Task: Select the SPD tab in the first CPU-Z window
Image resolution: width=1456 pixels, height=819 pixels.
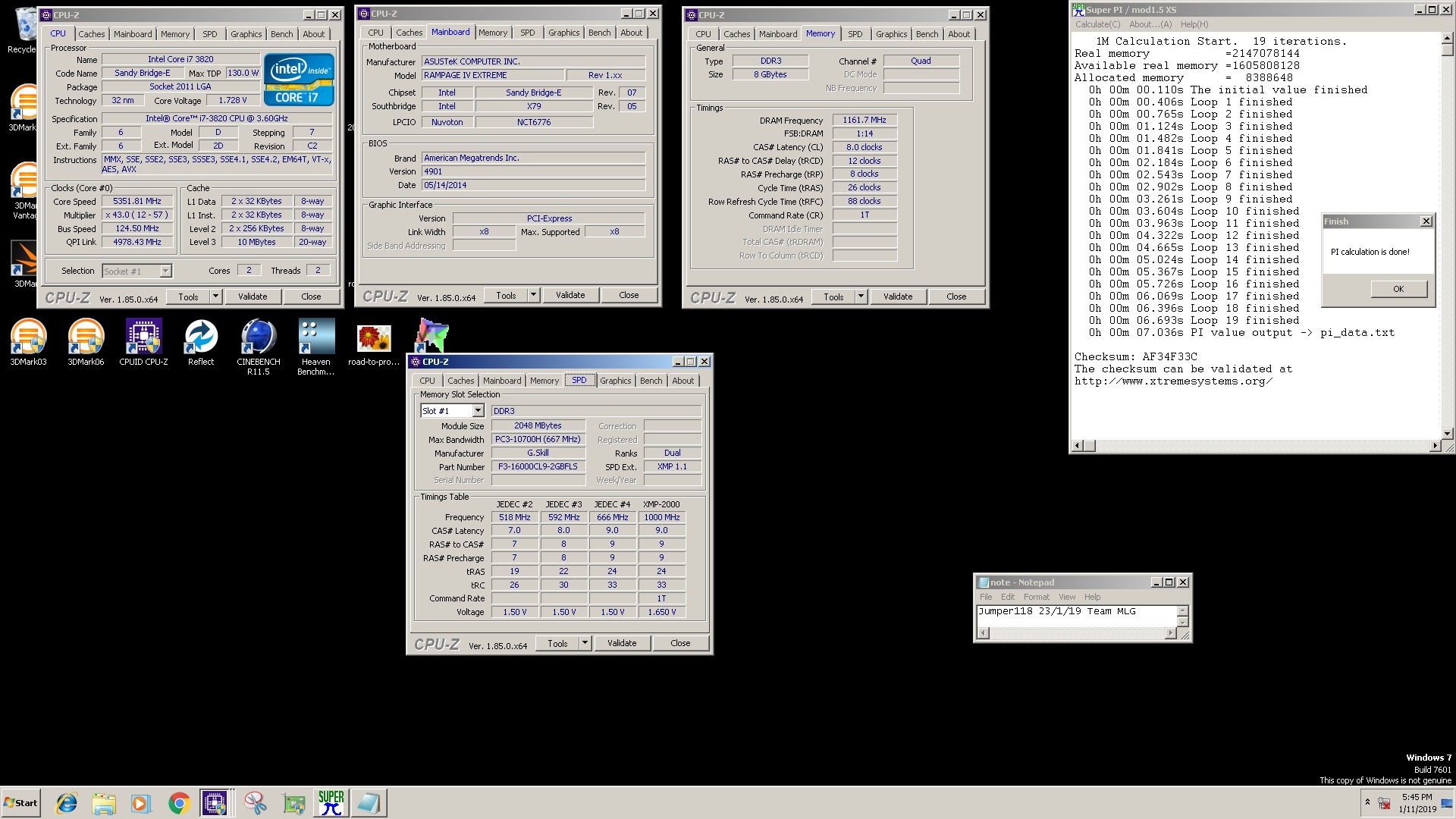Action: 210,34
